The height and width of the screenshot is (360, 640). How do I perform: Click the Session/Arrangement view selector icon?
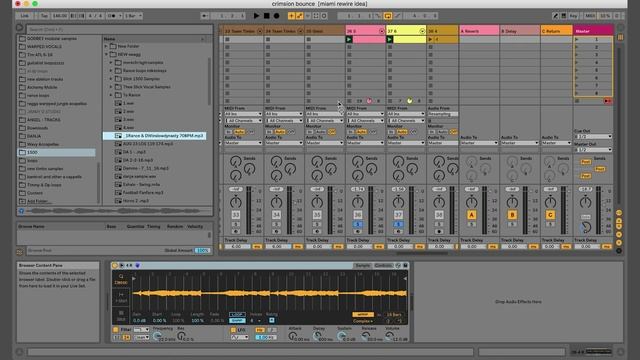click(x=620, y=37)
